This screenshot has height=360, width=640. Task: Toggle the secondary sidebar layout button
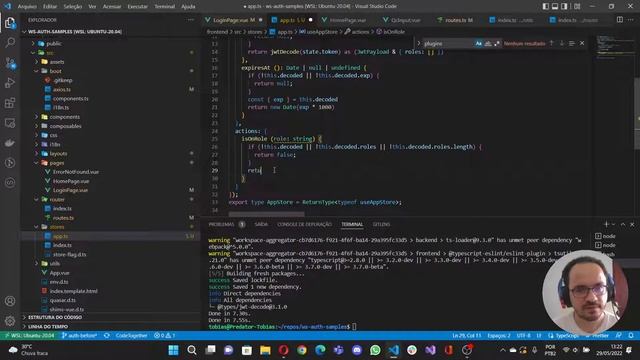click(564, 6)
